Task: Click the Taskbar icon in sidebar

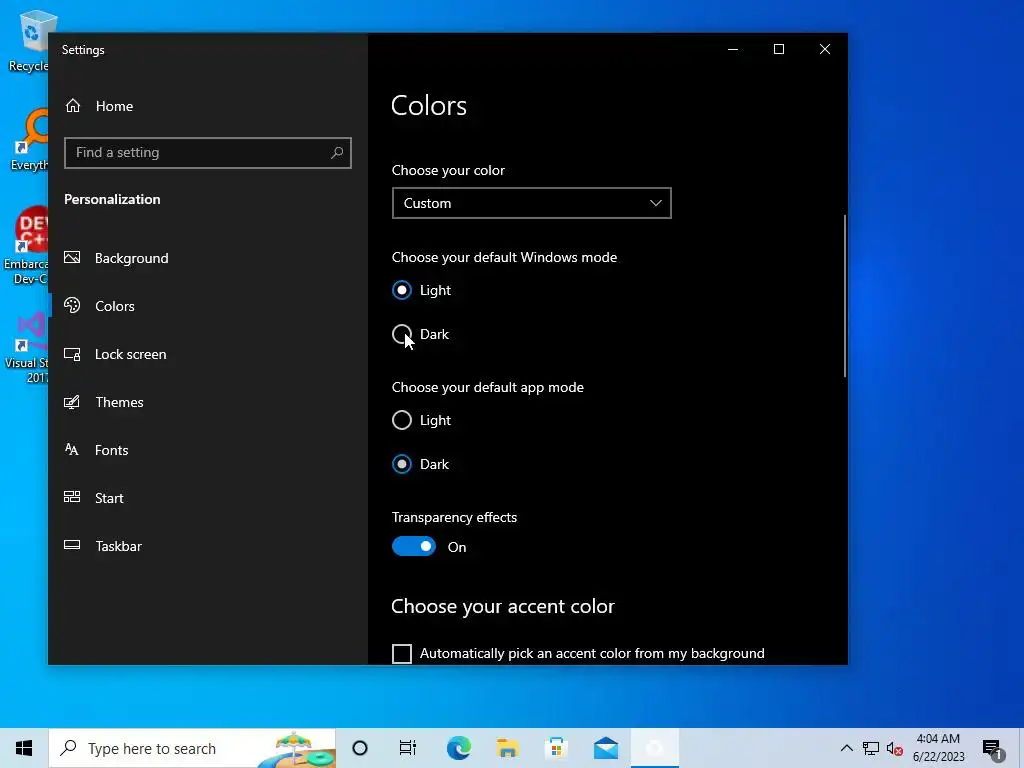Action: tap(72, 545)
